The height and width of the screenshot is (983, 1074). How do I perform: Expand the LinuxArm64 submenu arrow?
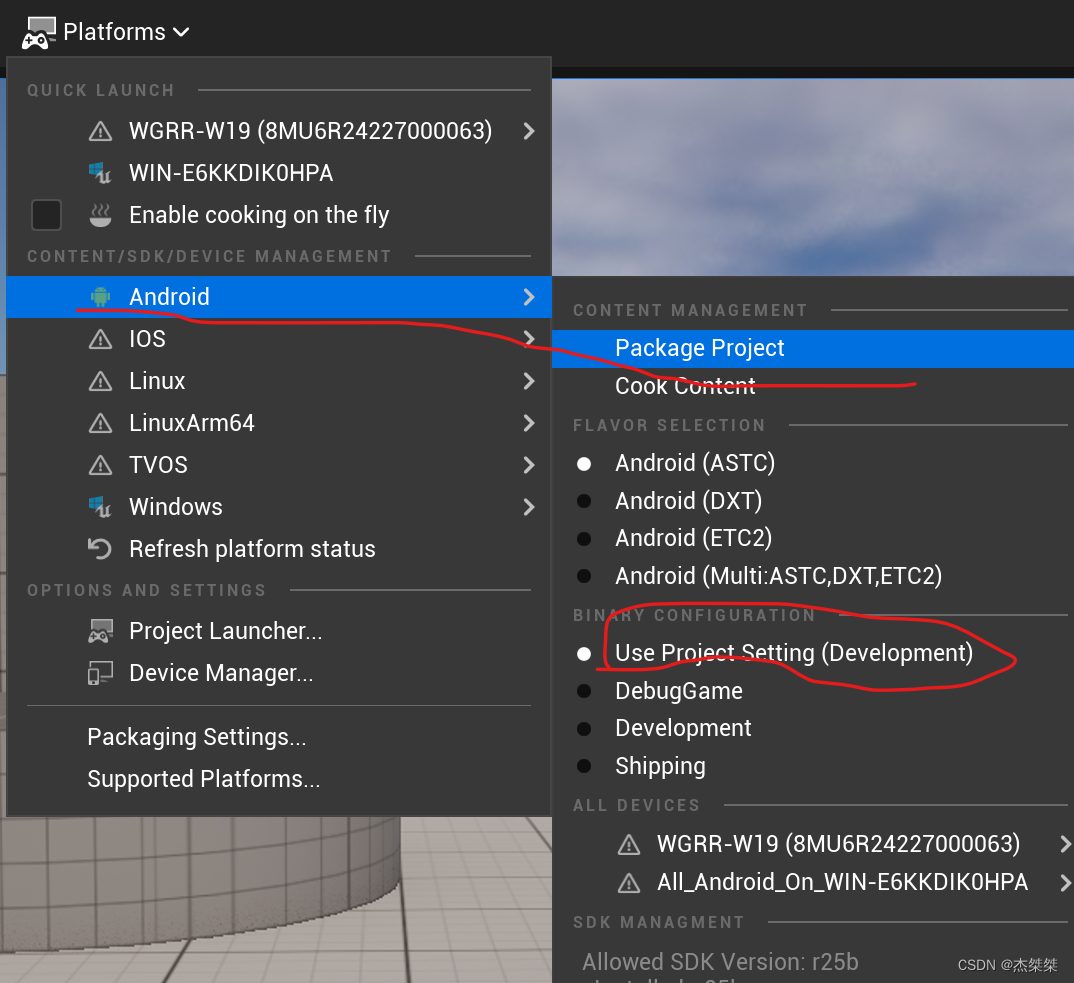click(529, 423)
